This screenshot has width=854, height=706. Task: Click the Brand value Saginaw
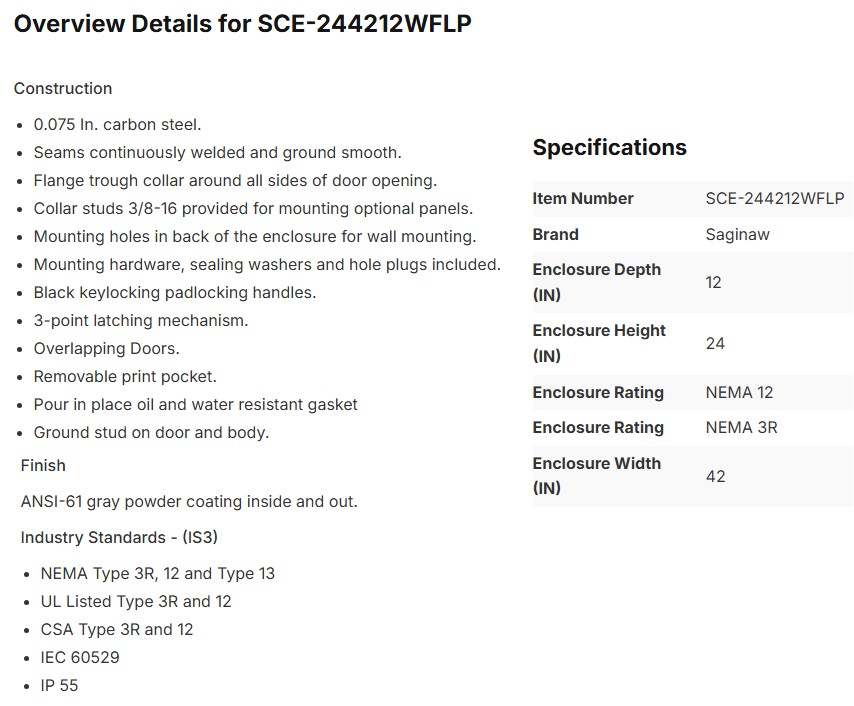pyautogui.click(x=737, y=234)
